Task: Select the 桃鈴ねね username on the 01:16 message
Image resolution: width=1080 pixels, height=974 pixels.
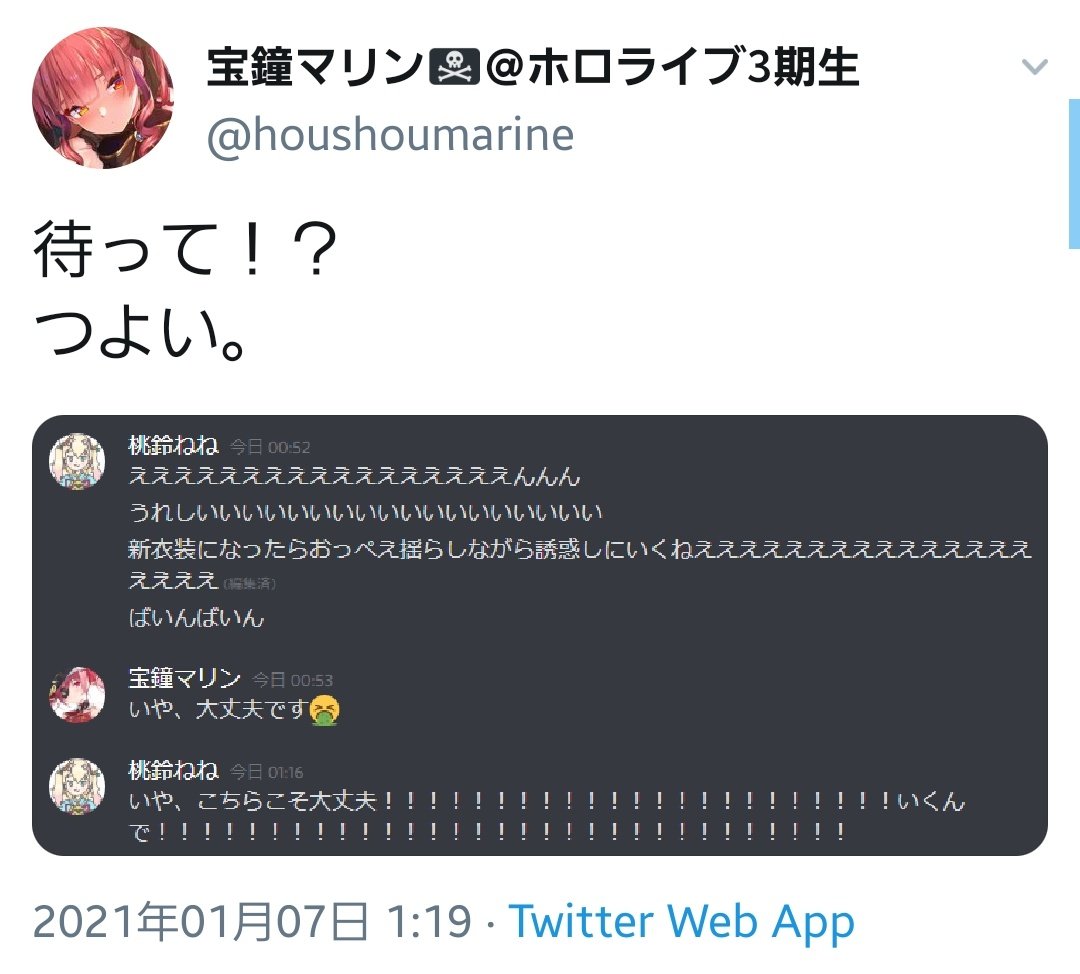Action: coord(174,770)
